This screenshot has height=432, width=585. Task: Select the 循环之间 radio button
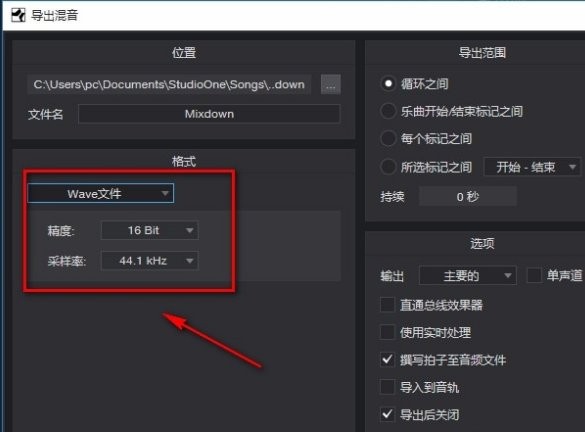(x=388, y=84)
